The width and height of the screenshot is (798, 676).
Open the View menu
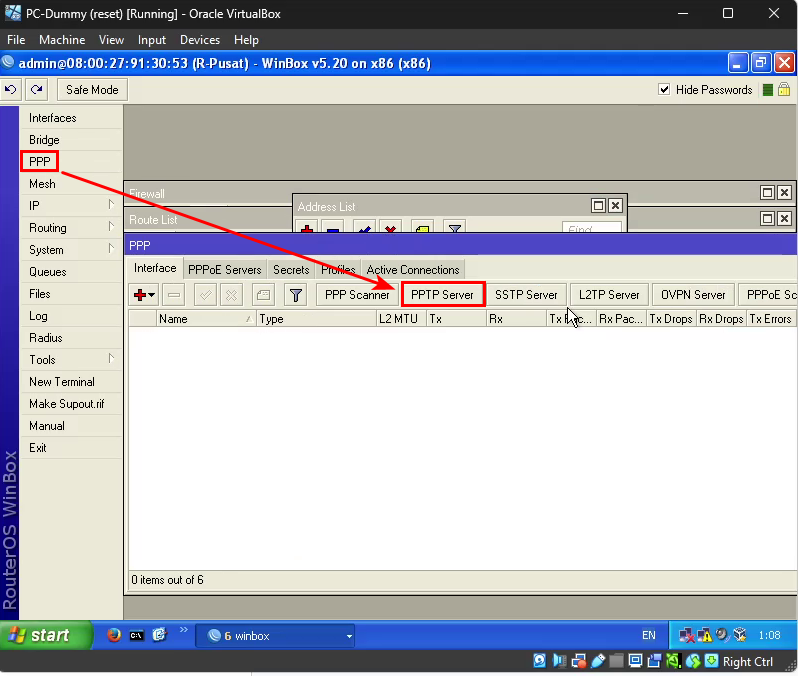(x=111, y=40)
